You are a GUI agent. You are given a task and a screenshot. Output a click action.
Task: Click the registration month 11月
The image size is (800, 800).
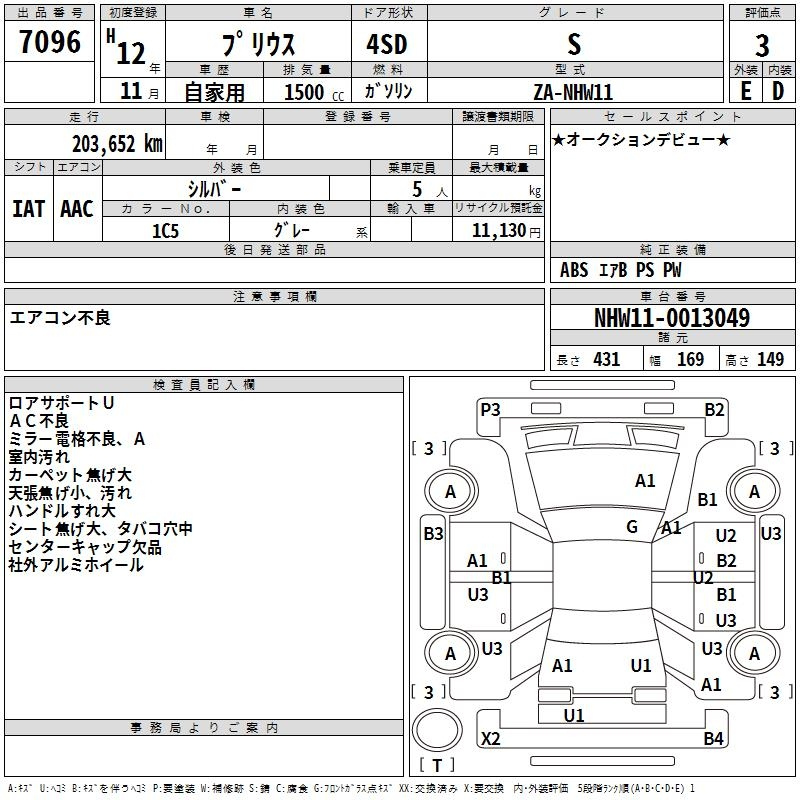[x=140, y=91]
